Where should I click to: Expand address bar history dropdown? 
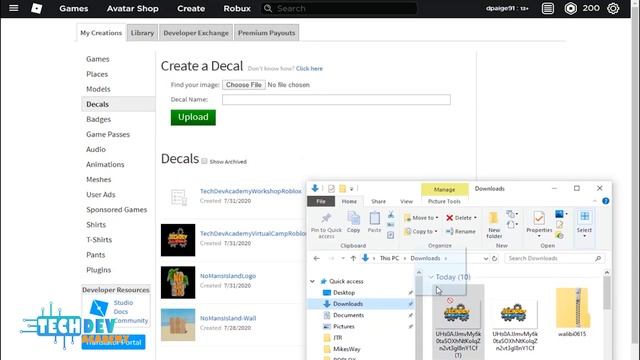coord(486,258)
